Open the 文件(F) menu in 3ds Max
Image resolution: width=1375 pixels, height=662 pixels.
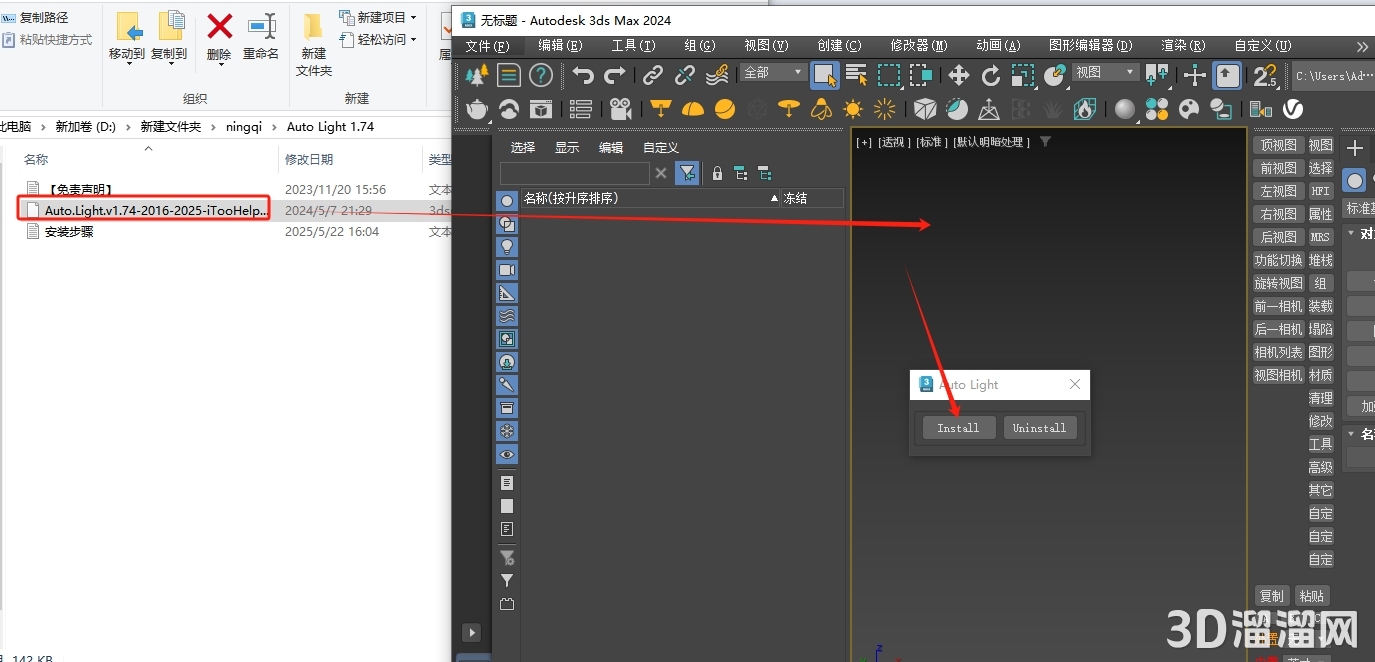tap(488, 46)
